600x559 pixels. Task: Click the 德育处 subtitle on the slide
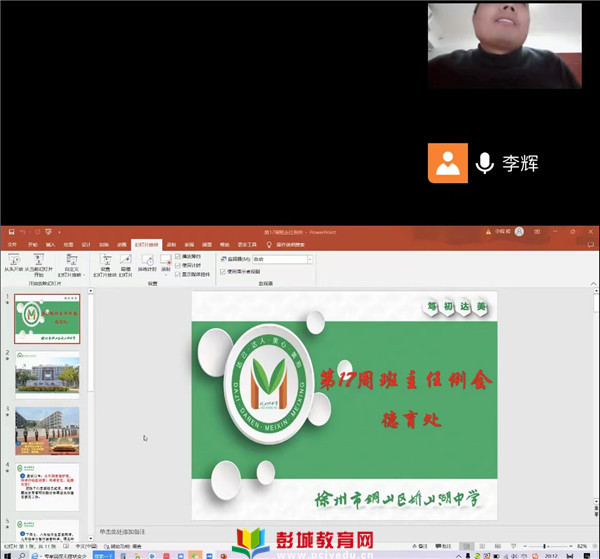coord(411,420)
